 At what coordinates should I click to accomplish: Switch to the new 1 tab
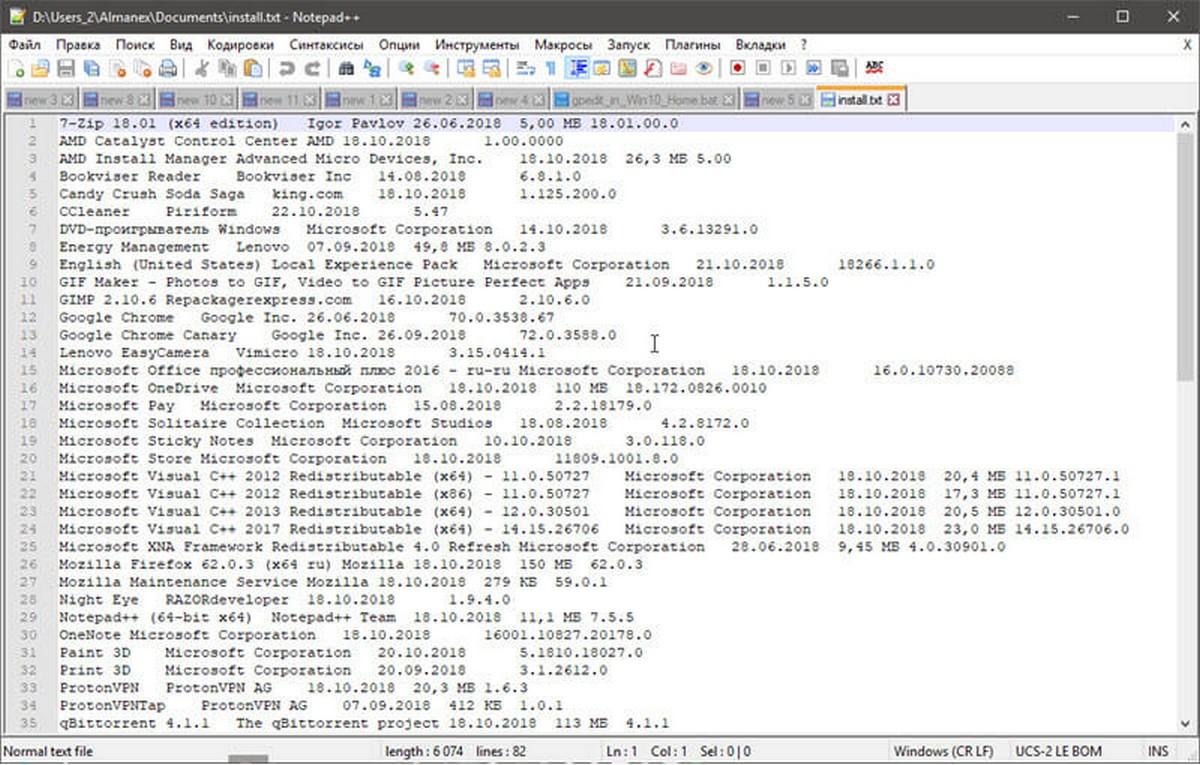(x=359, y=100)
